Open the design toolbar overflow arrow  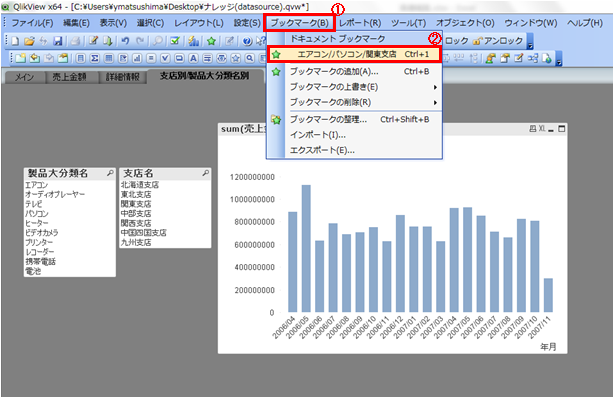tap(559, 59)
